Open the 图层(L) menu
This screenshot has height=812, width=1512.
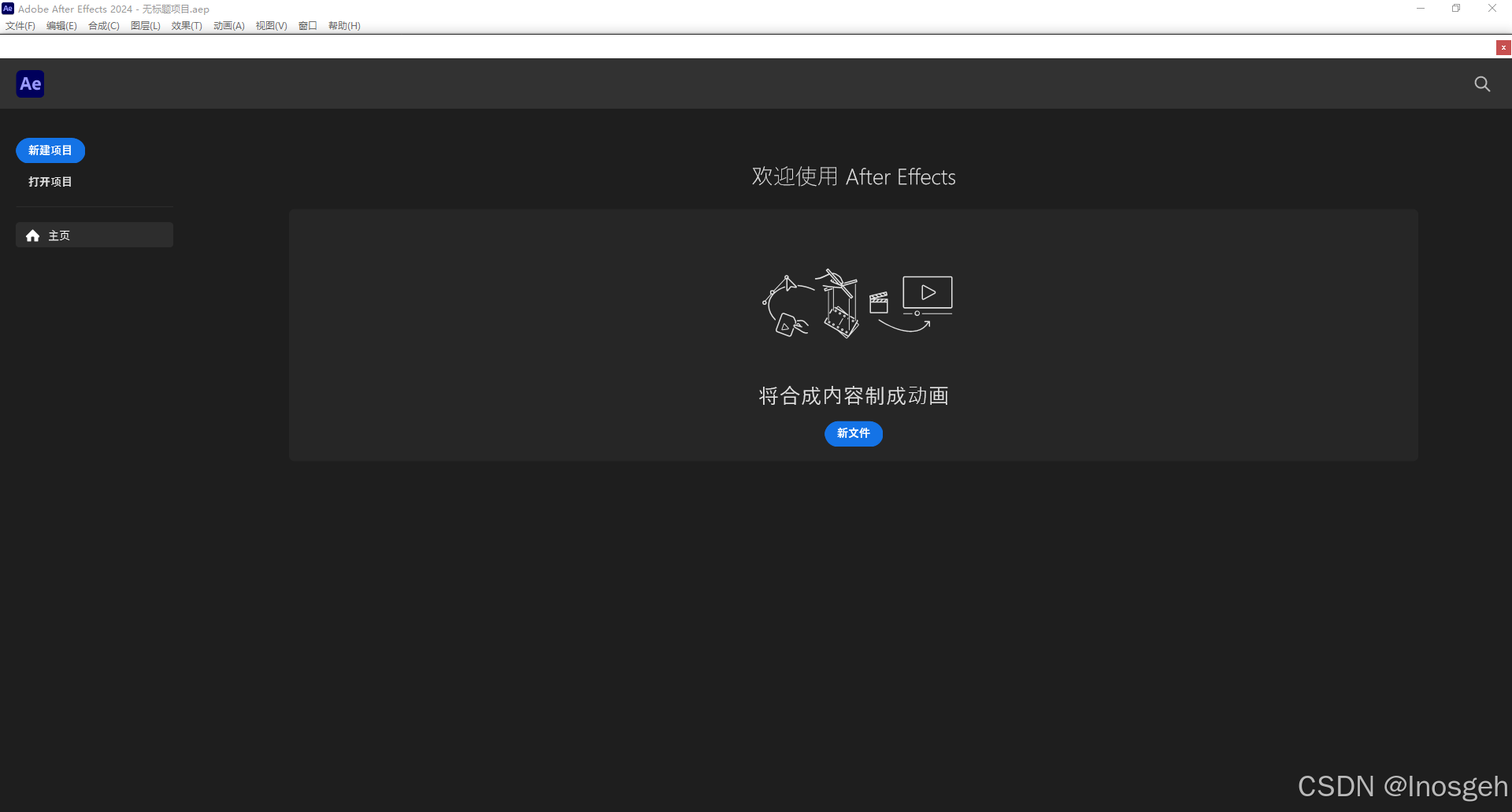tap(146, 26)
